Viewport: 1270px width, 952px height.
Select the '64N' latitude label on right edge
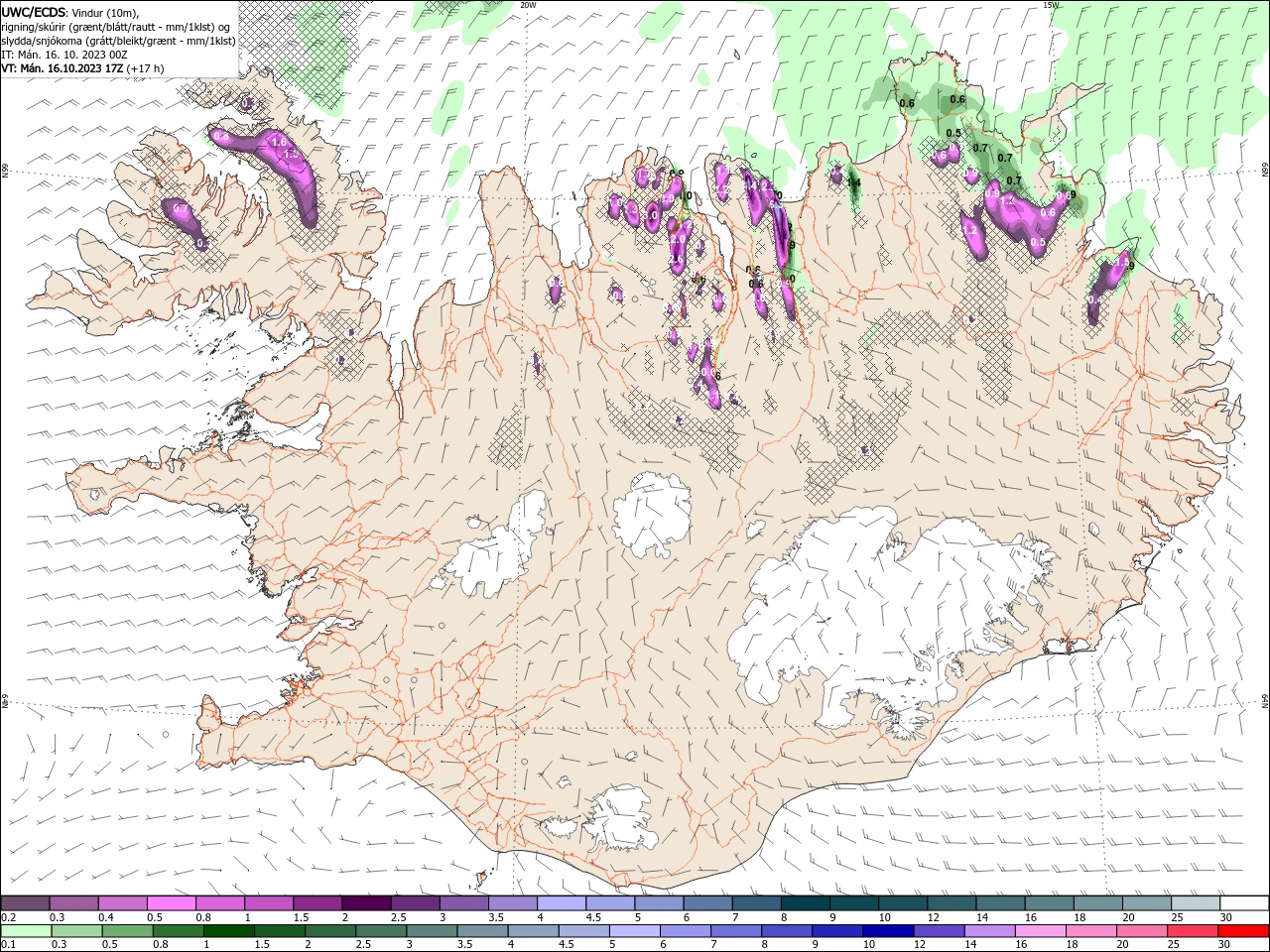tap(1265, 701)
